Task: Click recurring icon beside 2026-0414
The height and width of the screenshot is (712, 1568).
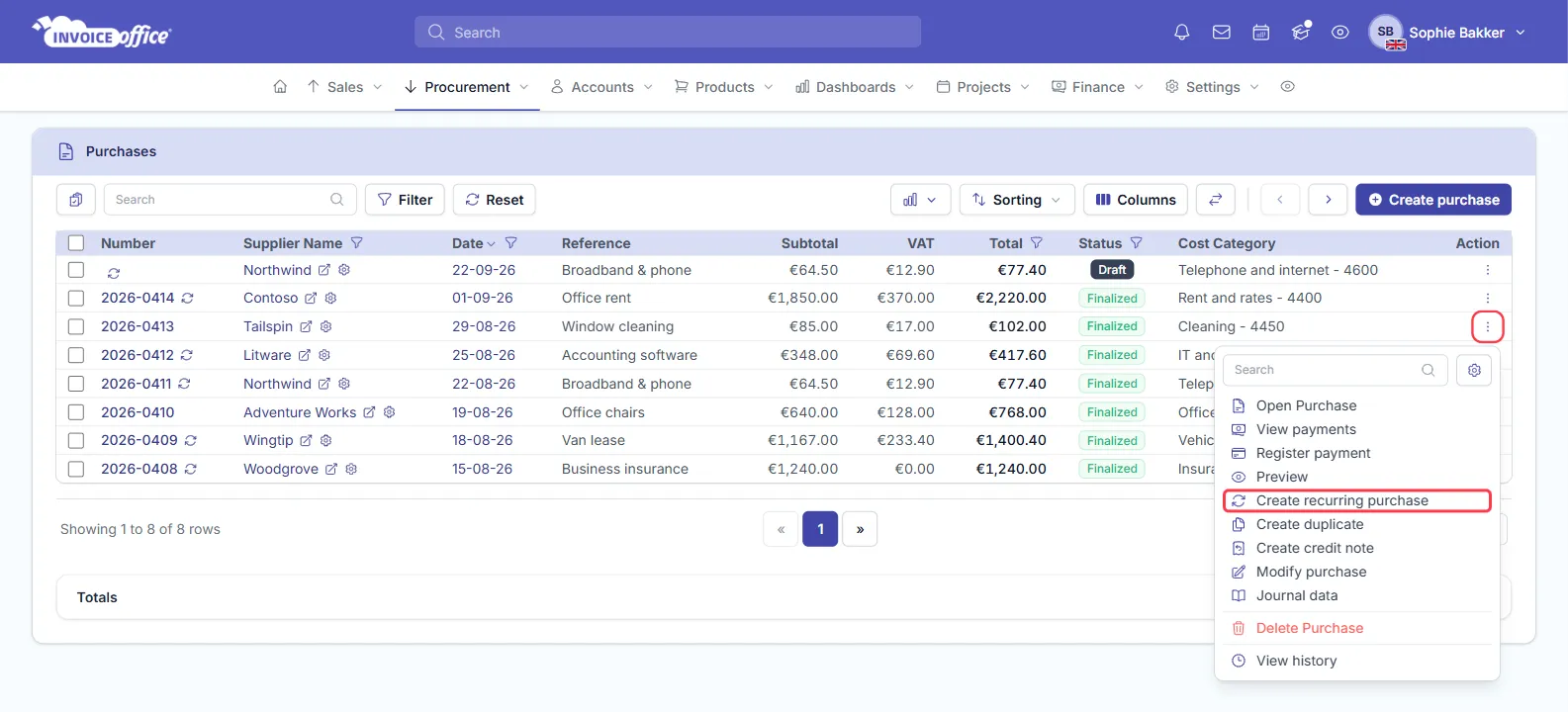Action: pyautogui.click(x=187, y=298)
